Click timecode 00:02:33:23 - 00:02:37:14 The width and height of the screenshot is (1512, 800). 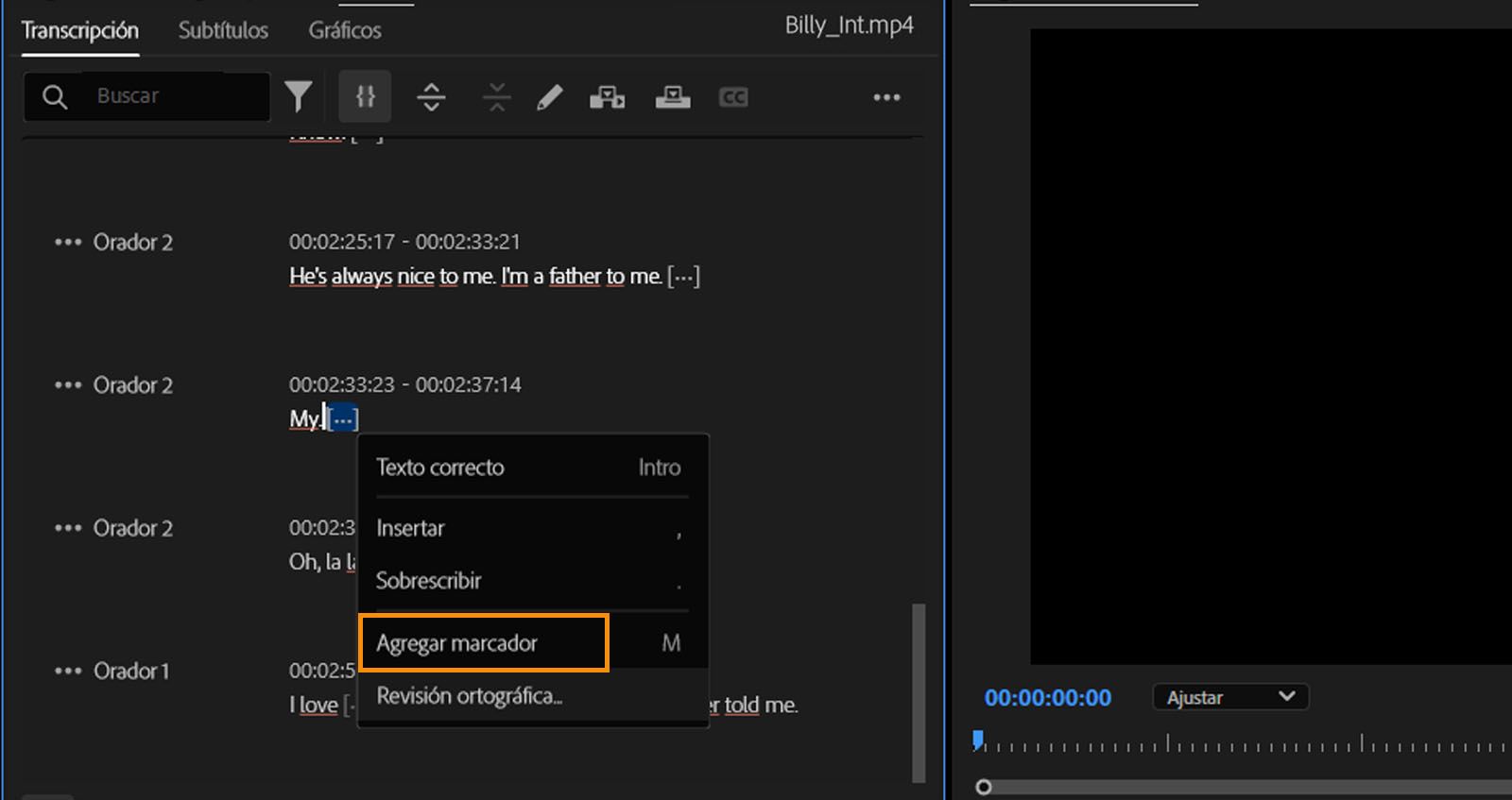(405, 384)
